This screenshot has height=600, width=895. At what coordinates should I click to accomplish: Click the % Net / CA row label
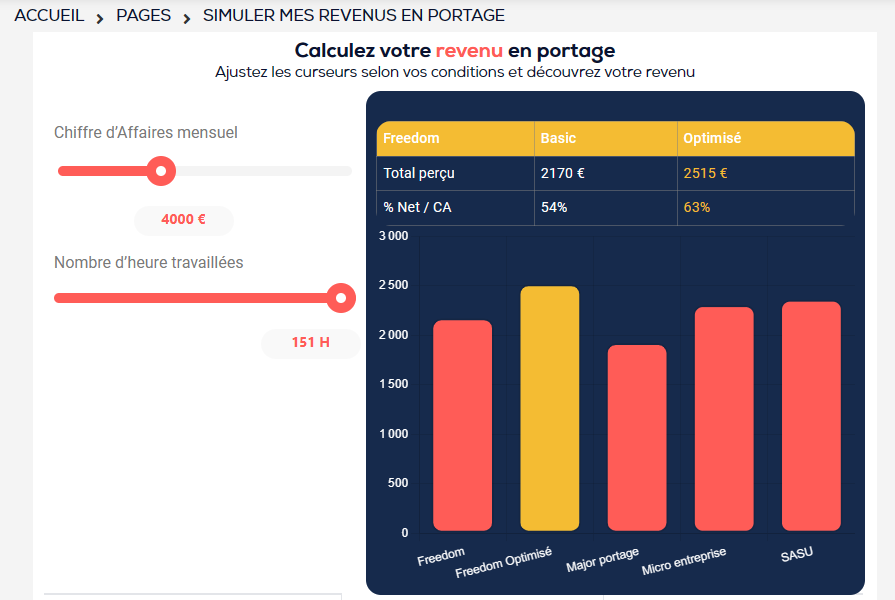417,207
